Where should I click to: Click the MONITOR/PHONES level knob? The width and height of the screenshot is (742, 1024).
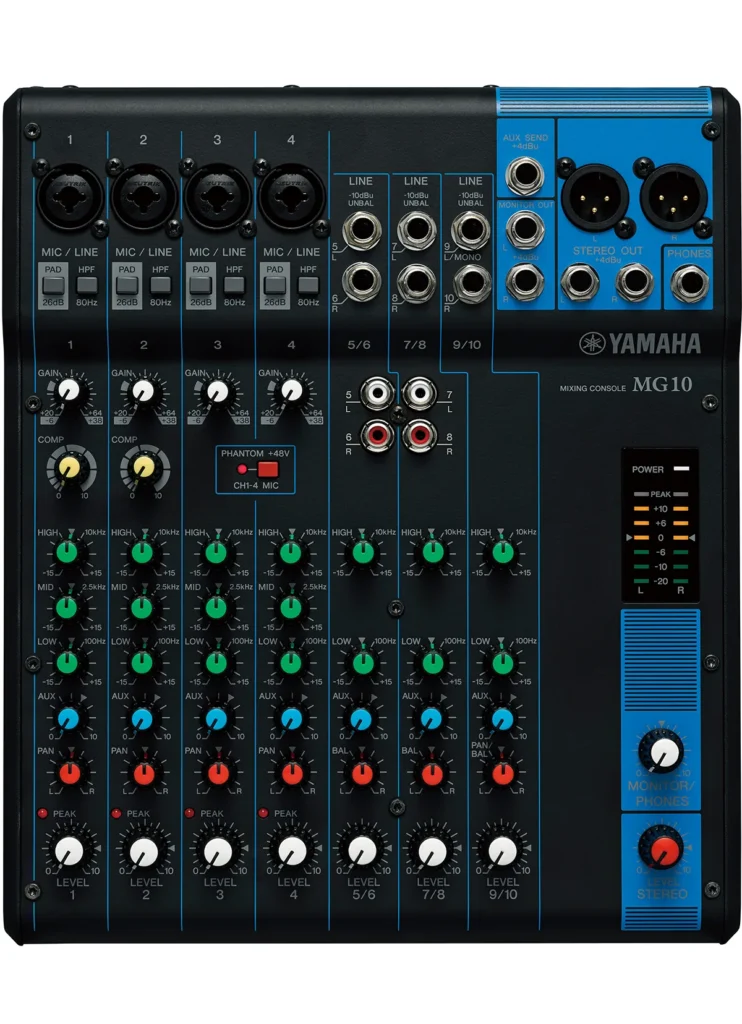[x=662, y=752]
